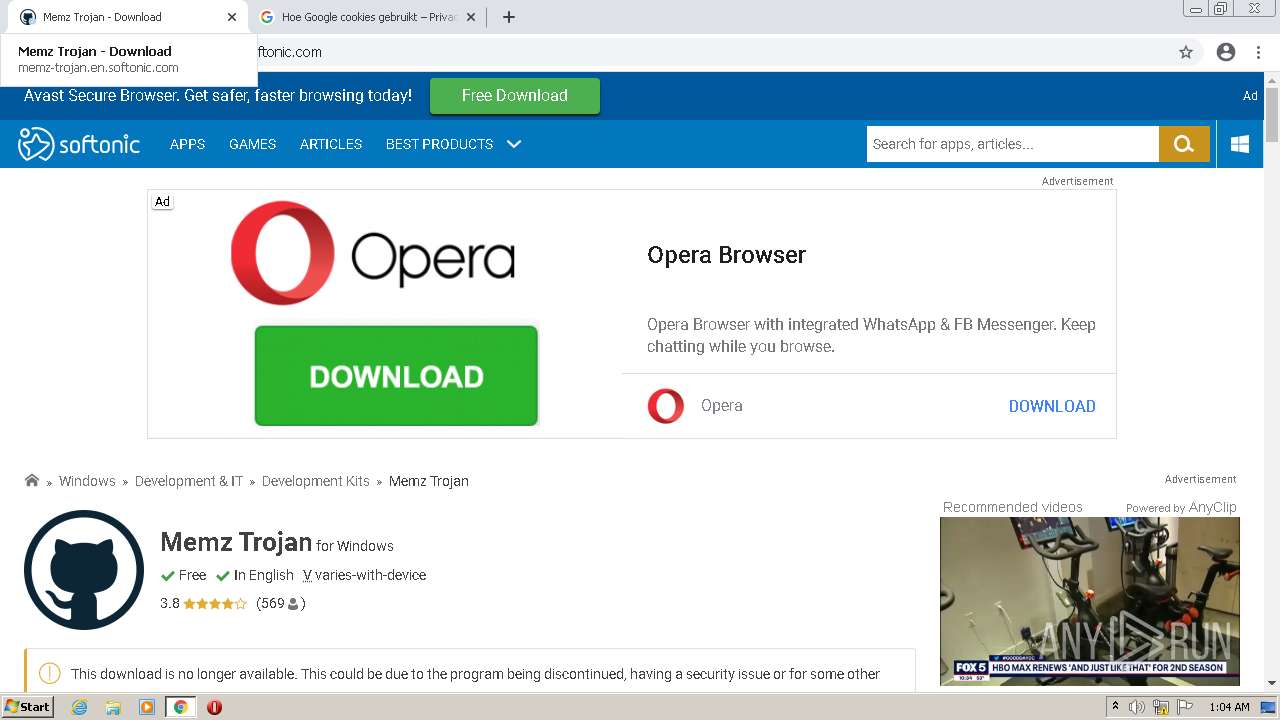Play the recommended video thumbnail
The height and width of the screenshot is (720, 1280).
[1090, 601]
